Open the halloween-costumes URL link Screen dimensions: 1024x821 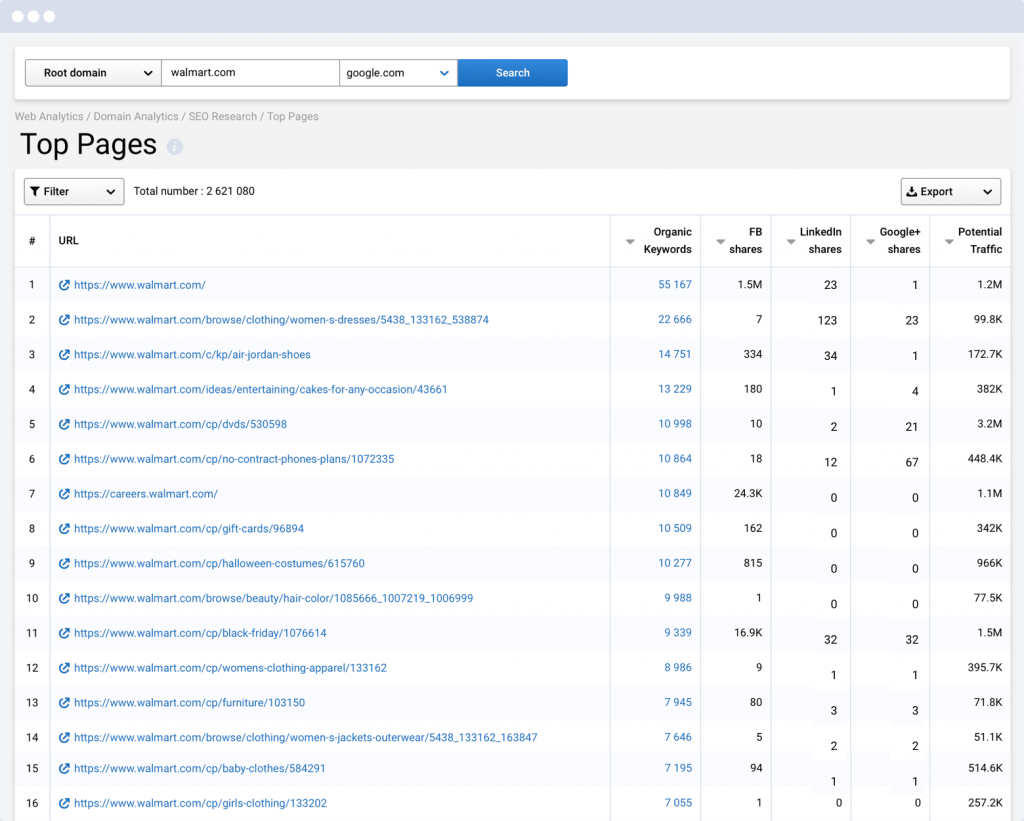(x=219, y=564)
